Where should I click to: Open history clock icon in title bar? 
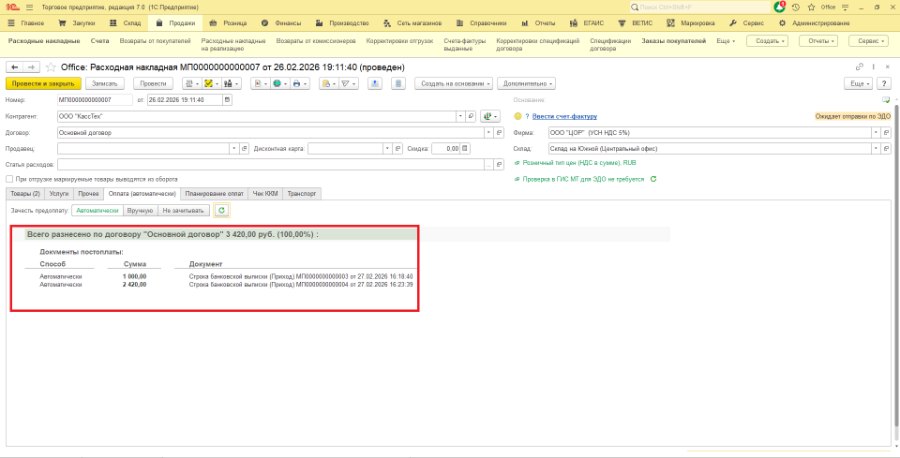(x=796, y=7)
